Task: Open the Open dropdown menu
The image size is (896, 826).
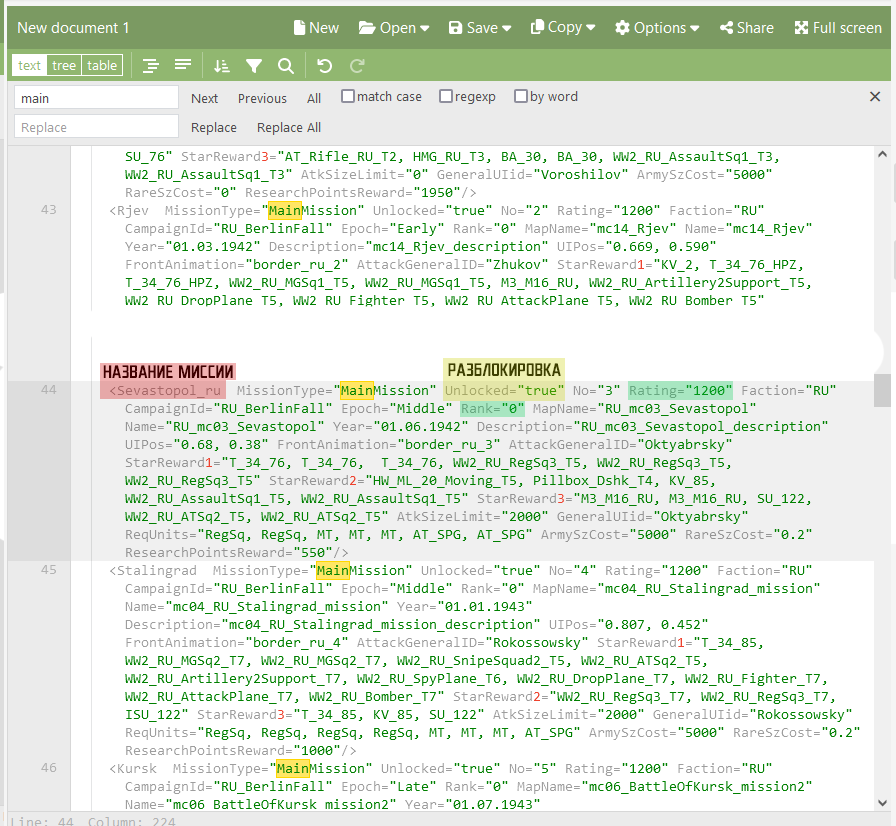Action: tap(394, 27)
